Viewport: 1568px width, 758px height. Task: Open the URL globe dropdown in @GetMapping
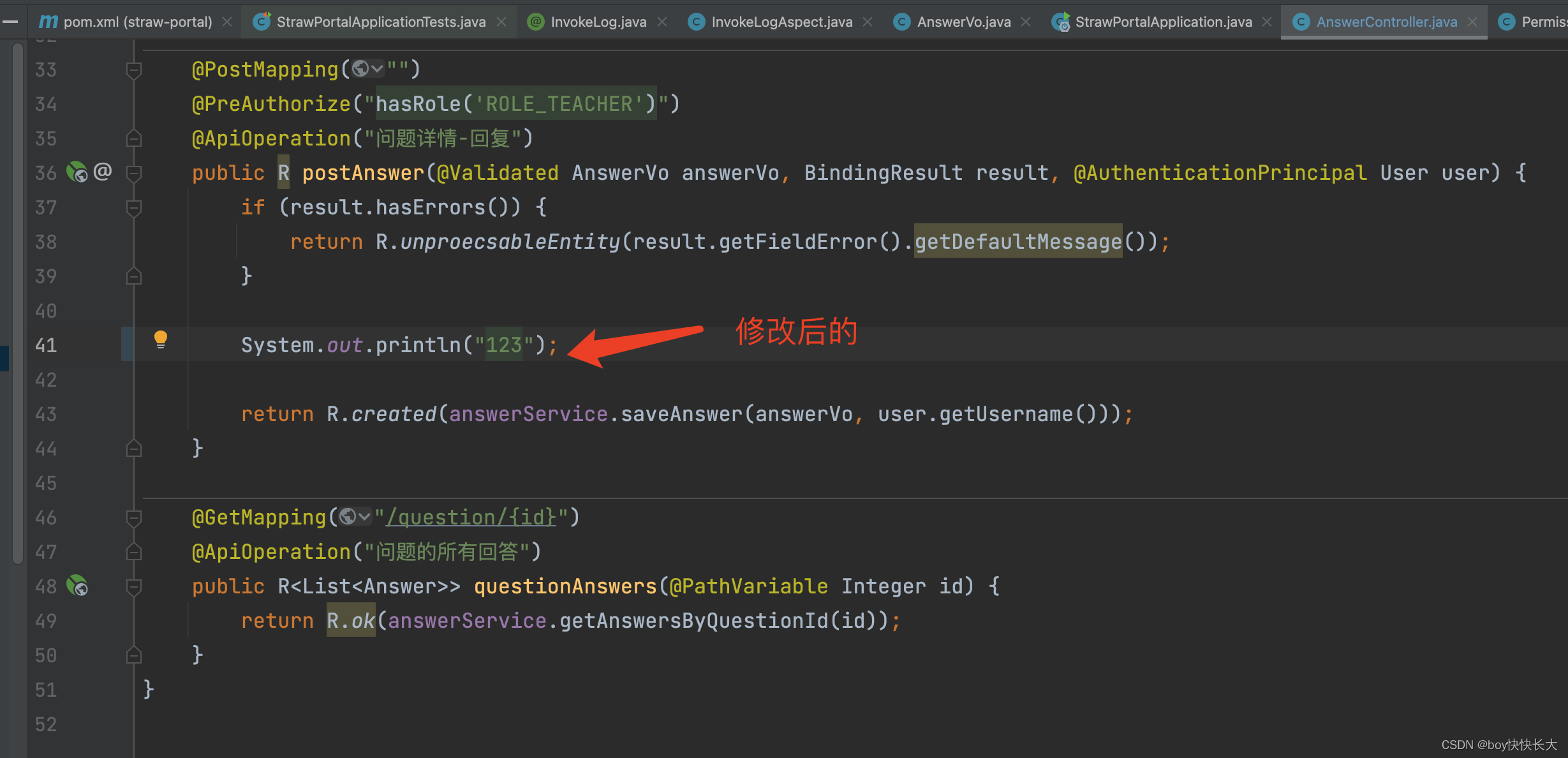click(x=355, y=516)
